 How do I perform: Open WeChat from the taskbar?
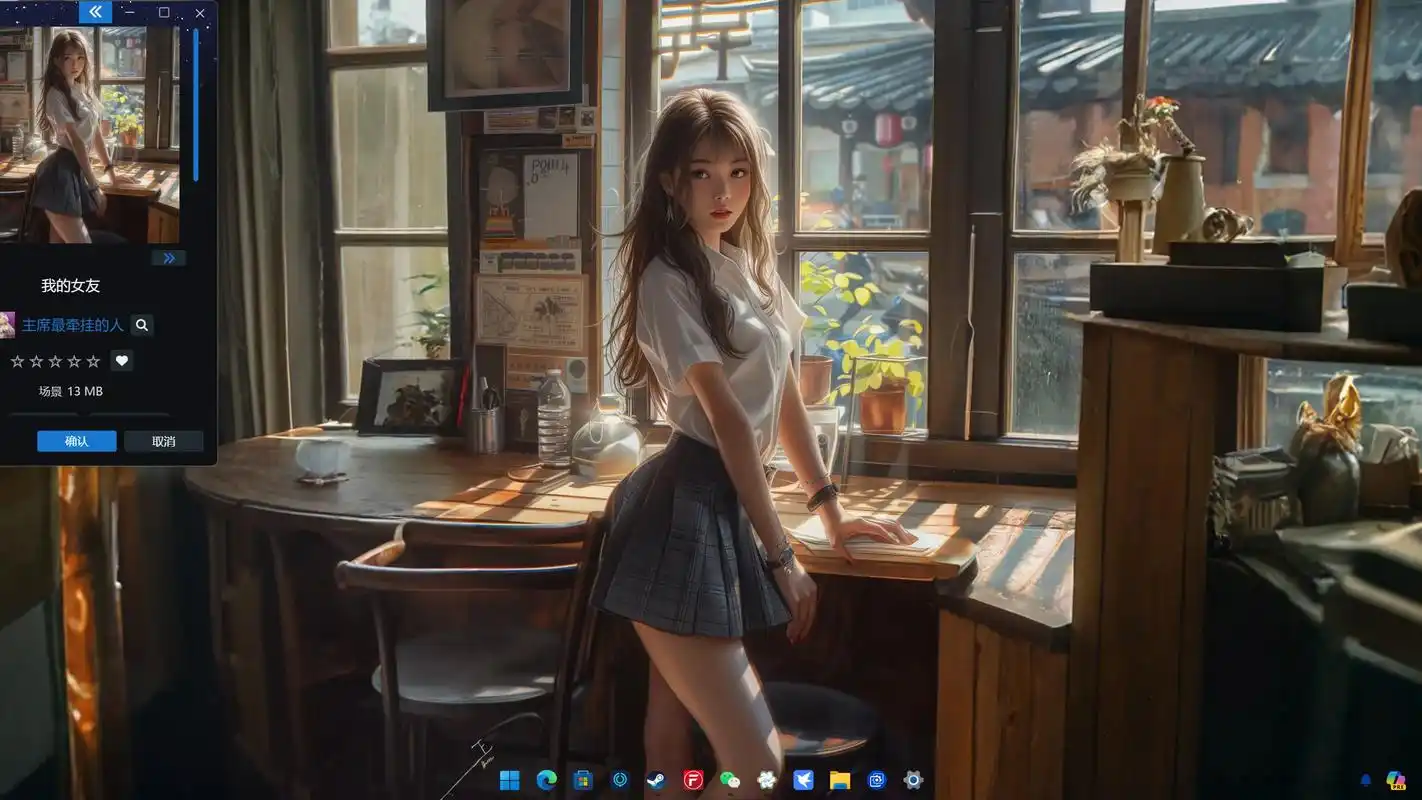coord(730,779)
